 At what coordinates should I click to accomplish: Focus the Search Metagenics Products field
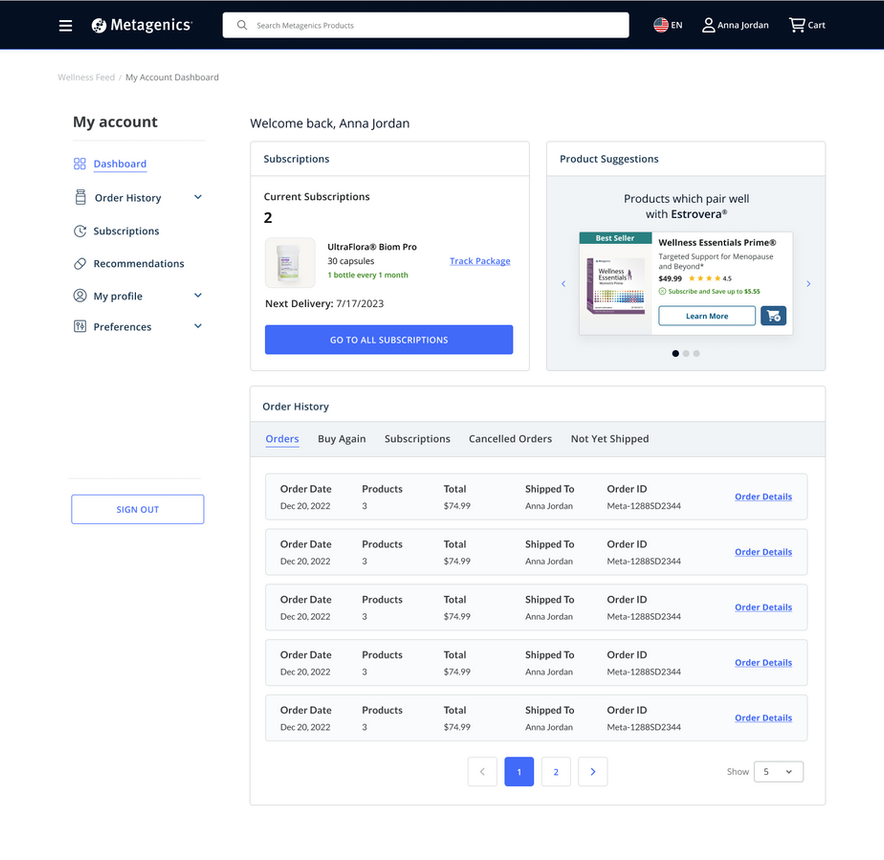tap(426, 25)
